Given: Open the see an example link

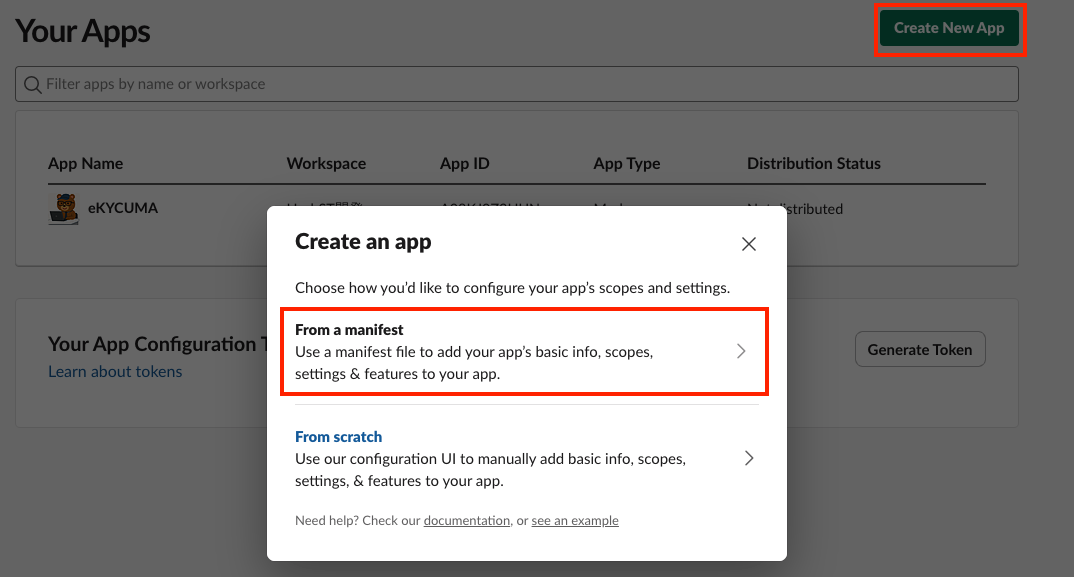Looking at the screenshot, I should click(575, 520).
